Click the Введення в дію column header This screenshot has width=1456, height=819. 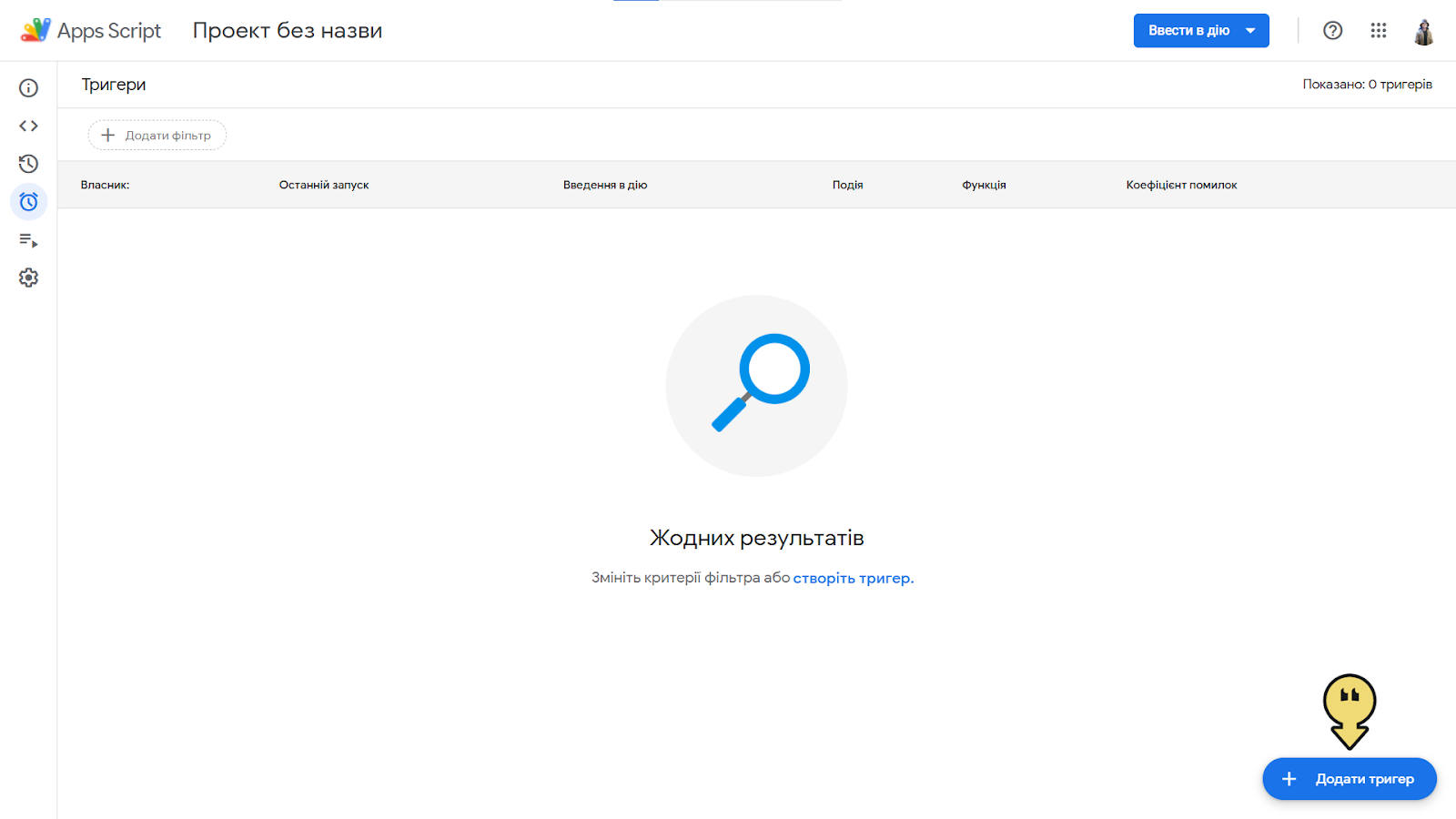tap(605, 185)
